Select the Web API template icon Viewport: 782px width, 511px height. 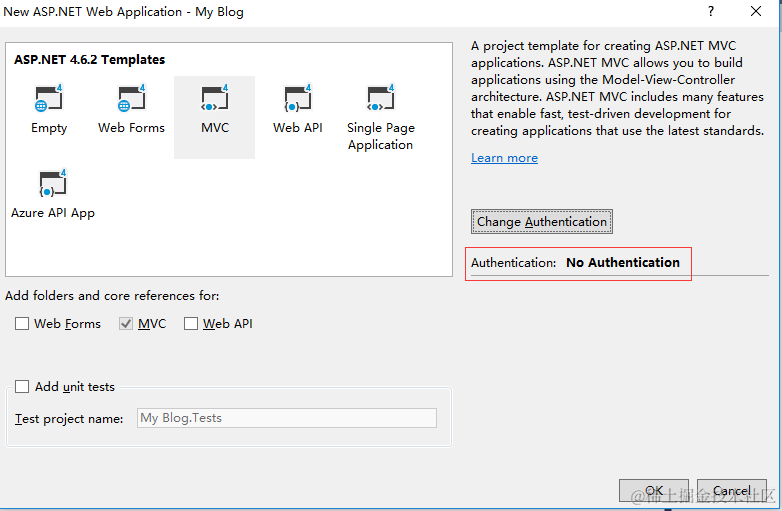(298, 98)
